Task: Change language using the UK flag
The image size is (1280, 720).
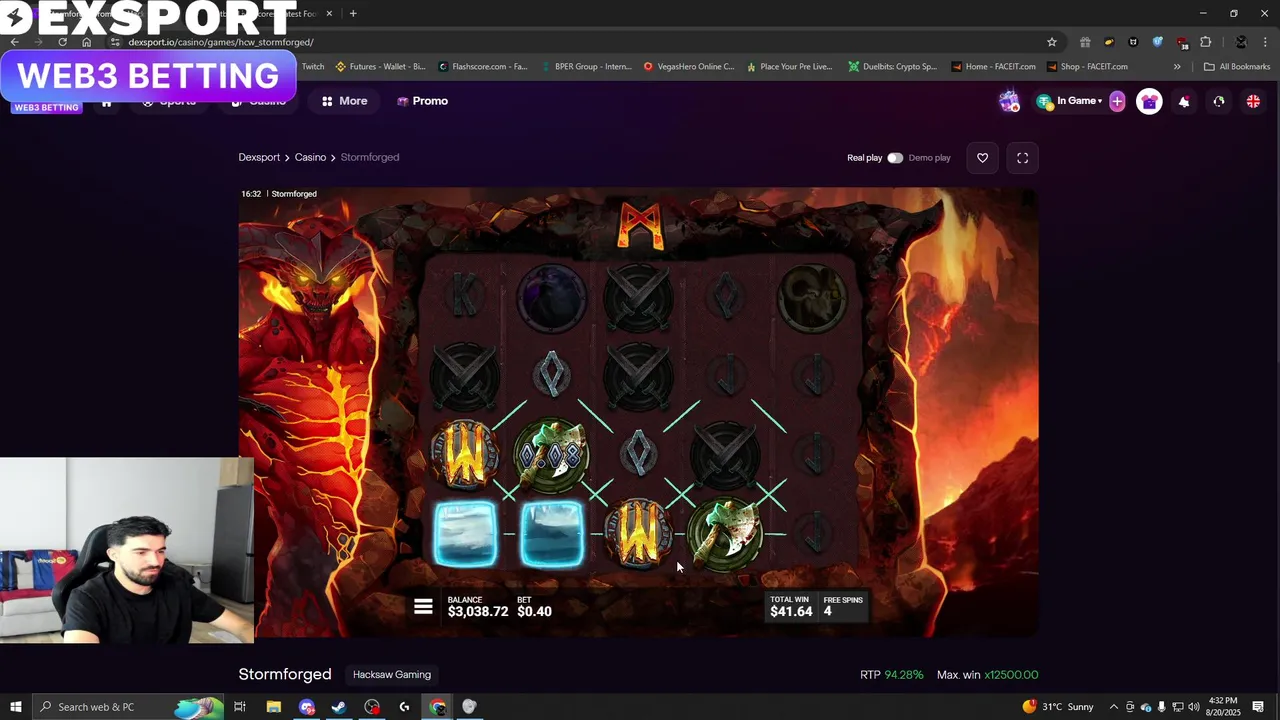Action: click(x=1252, y=101)
